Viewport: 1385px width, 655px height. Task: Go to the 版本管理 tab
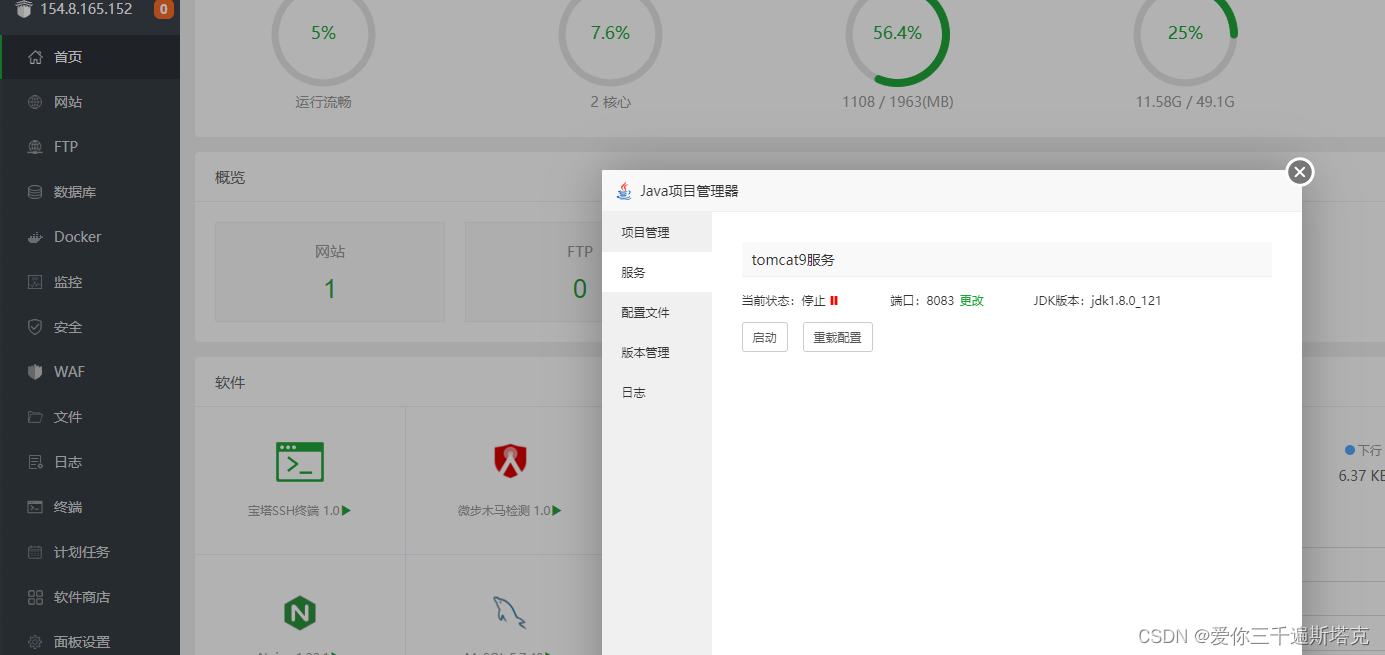point(657,352)
